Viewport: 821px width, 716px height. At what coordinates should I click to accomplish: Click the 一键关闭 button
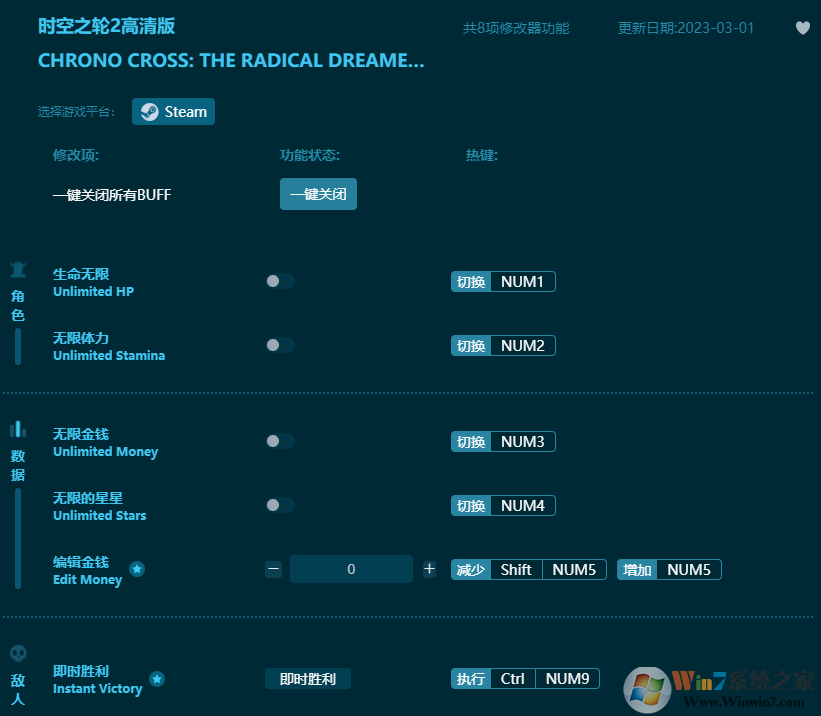[x=318, y=194]
